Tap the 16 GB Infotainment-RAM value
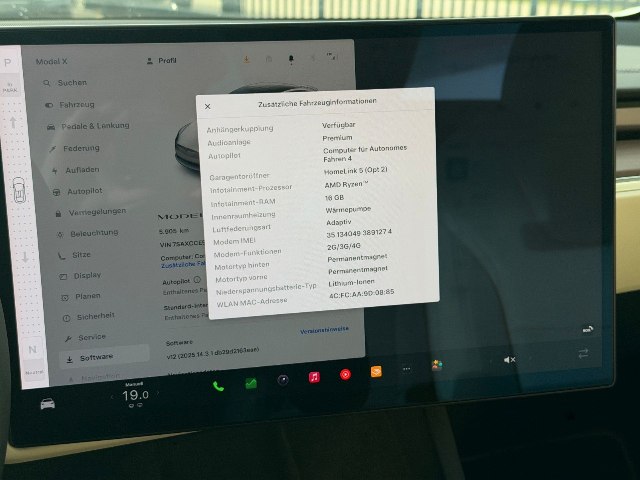Screen dimensions: 640x480 [x=334, y=198]
